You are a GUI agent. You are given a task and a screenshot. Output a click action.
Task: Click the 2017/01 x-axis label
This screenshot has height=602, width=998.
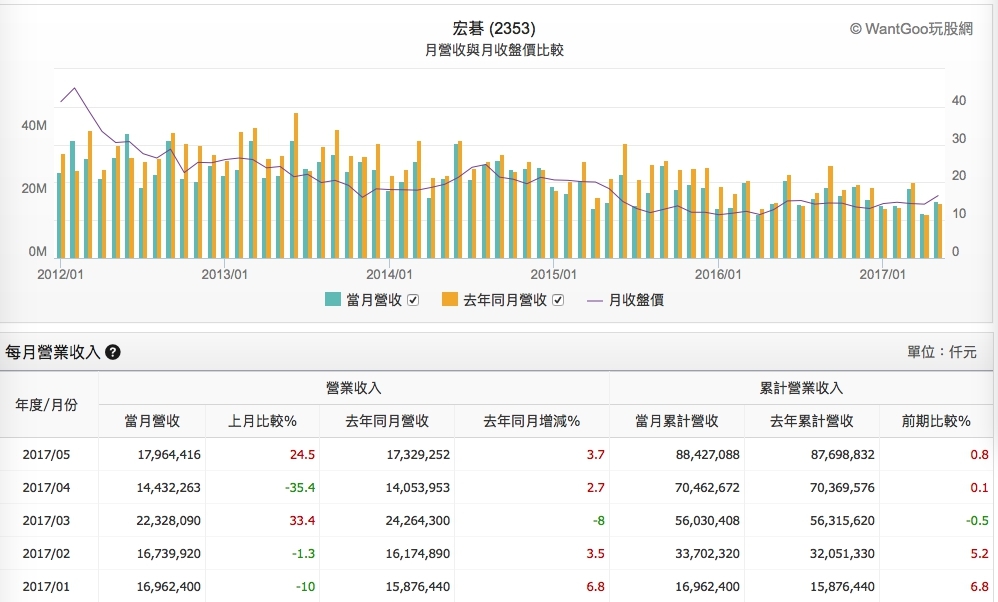pos(882,274)
